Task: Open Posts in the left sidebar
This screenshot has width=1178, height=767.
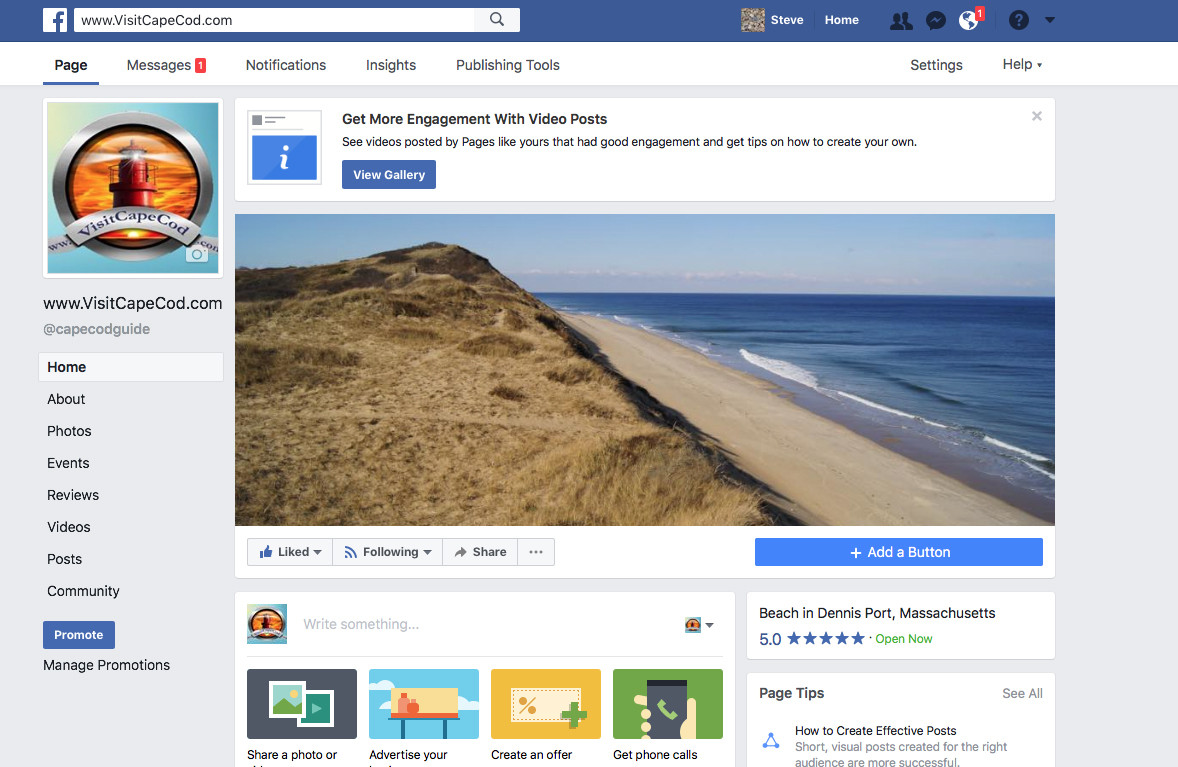Action: pos(65,559)
